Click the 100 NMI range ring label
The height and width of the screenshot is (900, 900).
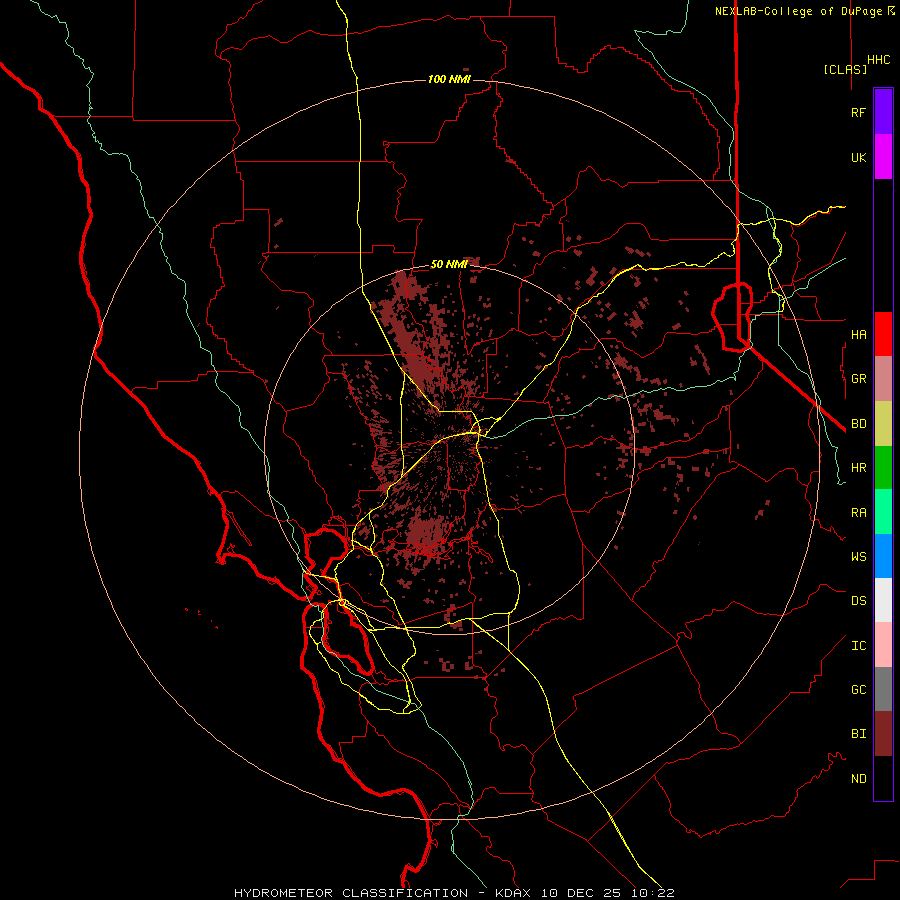point(449,79)
